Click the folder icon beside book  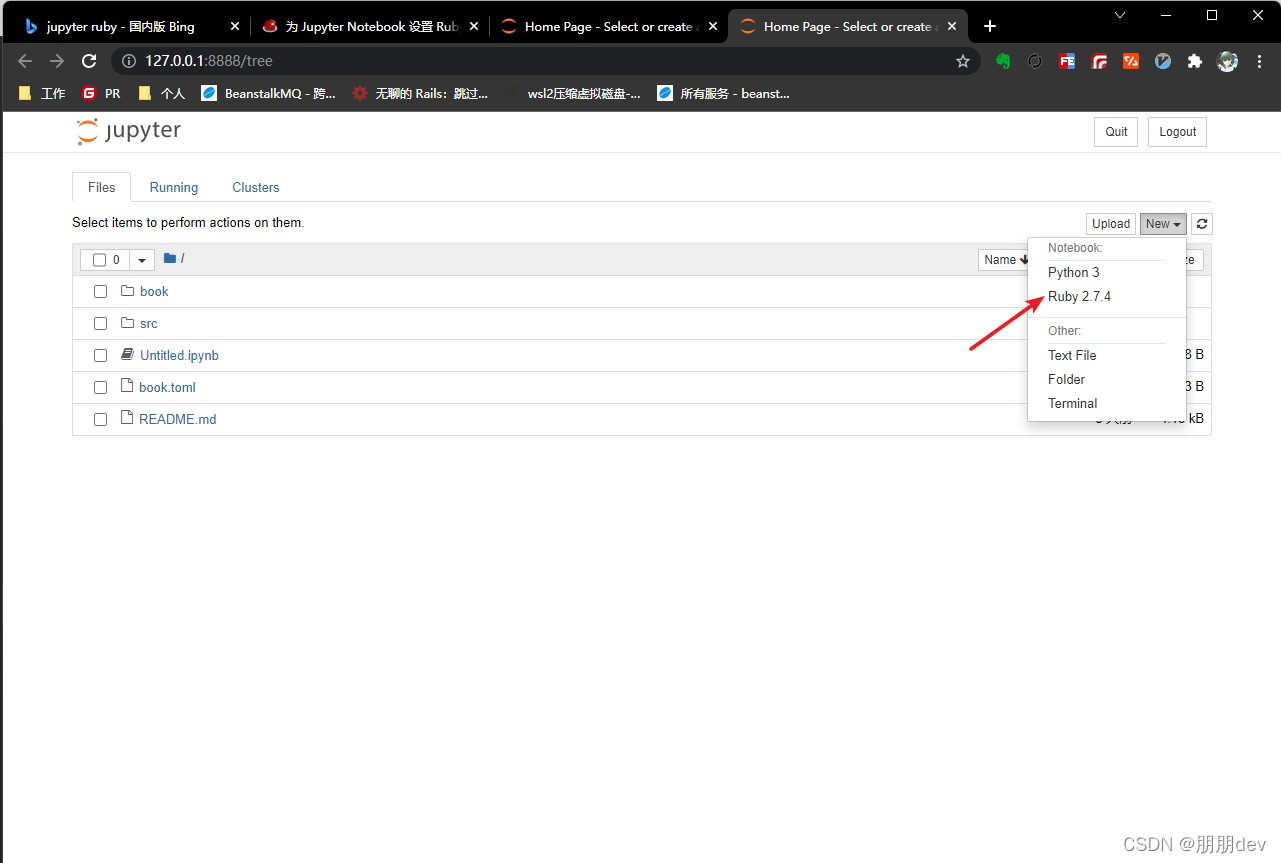(x=127, y=291)
